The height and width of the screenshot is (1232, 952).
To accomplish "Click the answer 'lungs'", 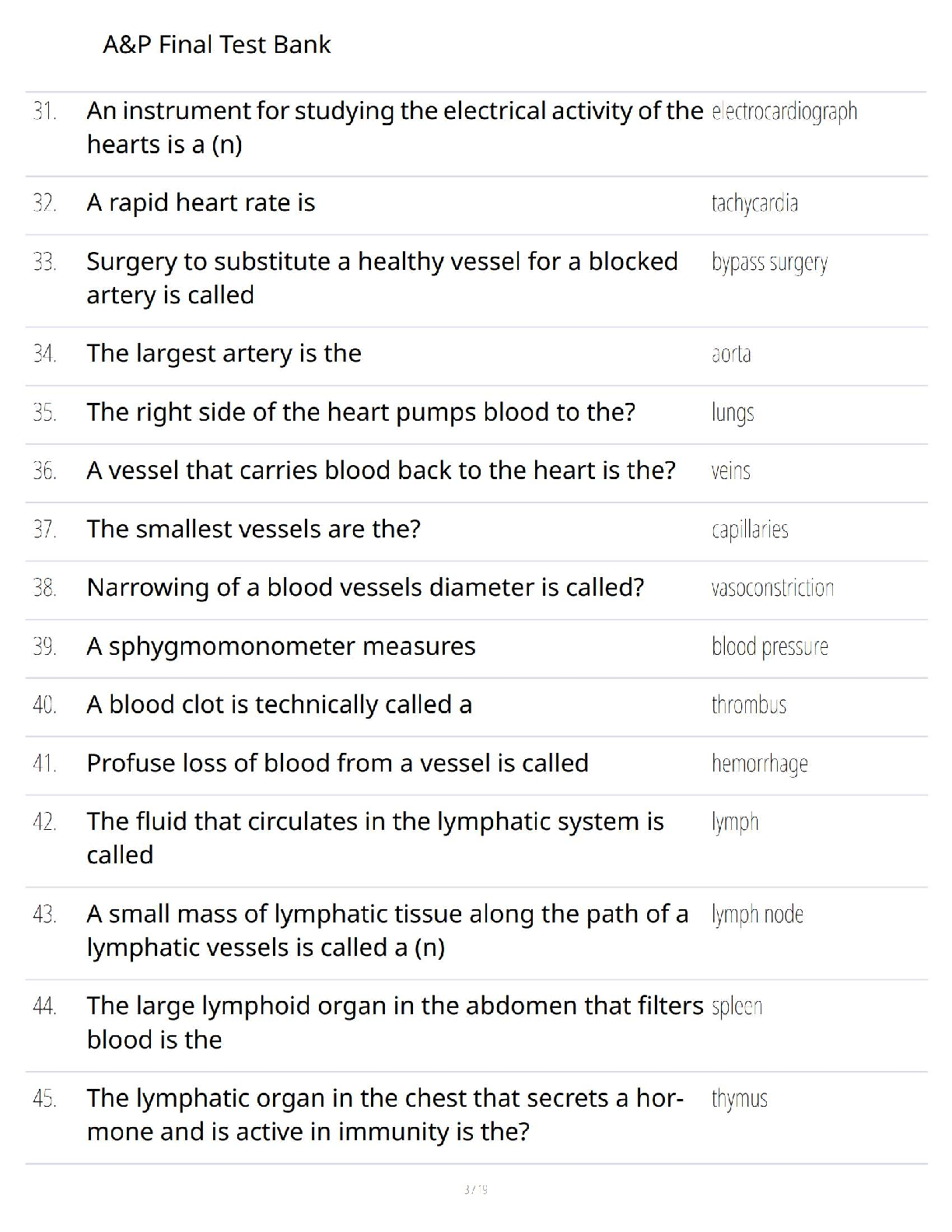I will (x=733, y=413).
